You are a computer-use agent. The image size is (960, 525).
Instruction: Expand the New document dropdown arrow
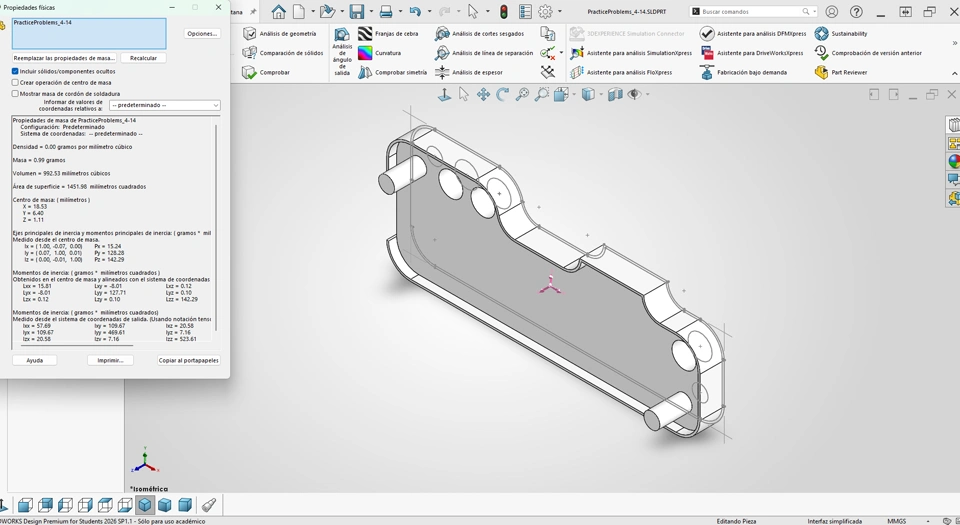pyautogui.click(x=312, y=12)
